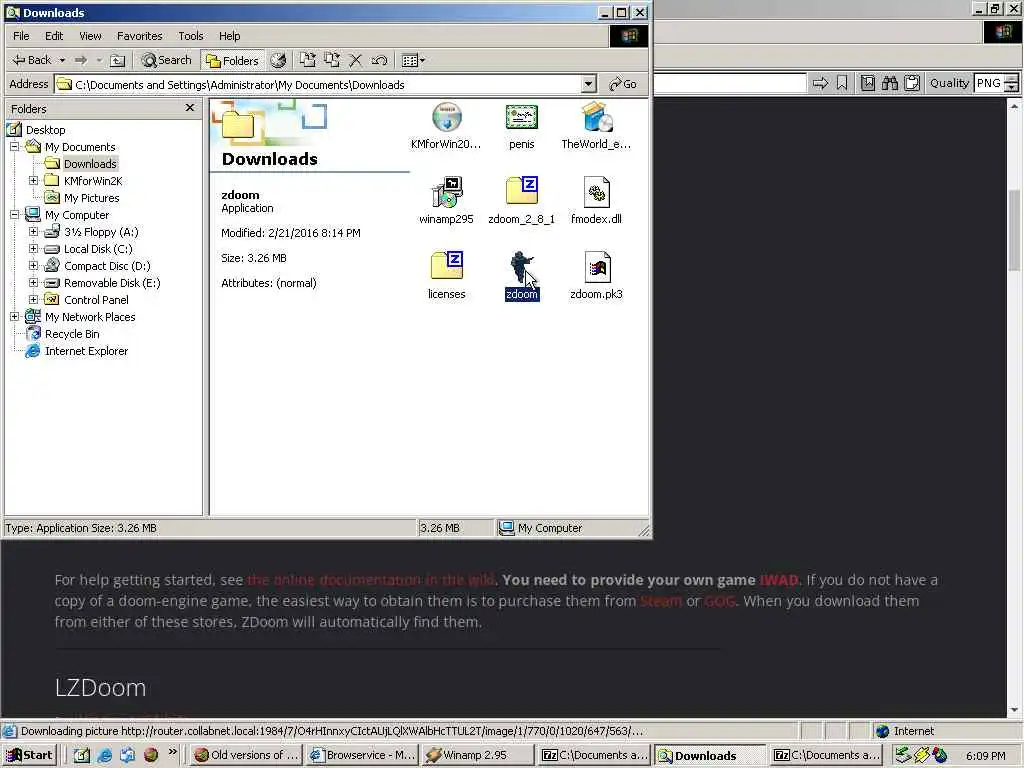The width and height of the screenshot is (1024, 768).
Task: Select the fmodex.dll file
Action: pos(596,201)
